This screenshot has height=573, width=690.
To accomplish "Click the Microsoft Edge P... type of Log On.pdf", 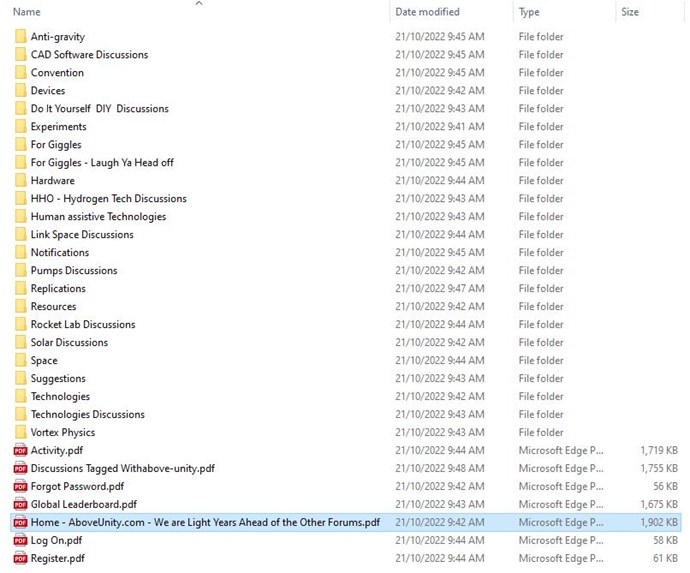I will 561,540.
